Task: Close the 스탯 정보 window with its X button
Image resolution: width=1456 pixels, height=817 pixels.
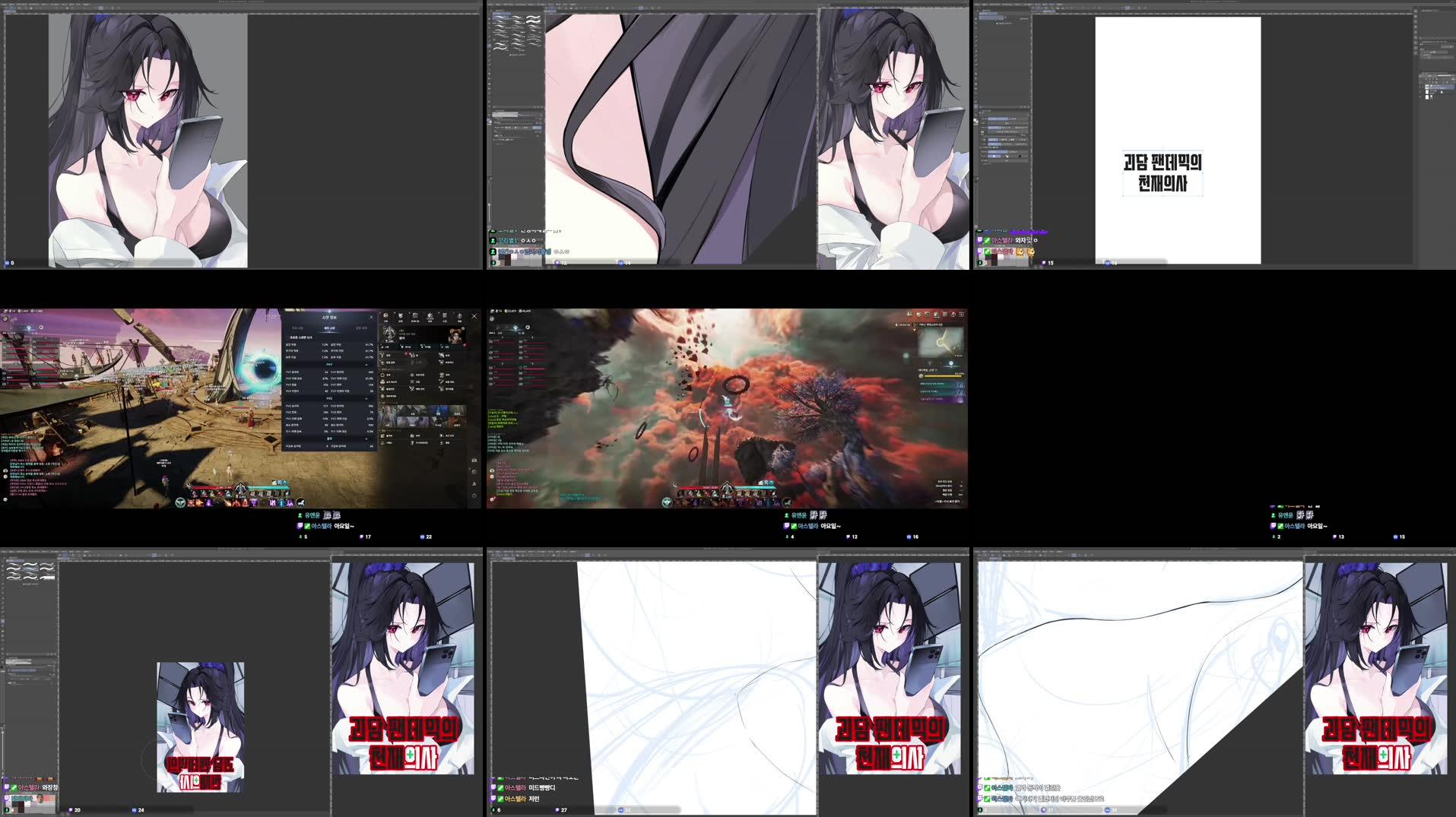Action: [x=372, y=317]
